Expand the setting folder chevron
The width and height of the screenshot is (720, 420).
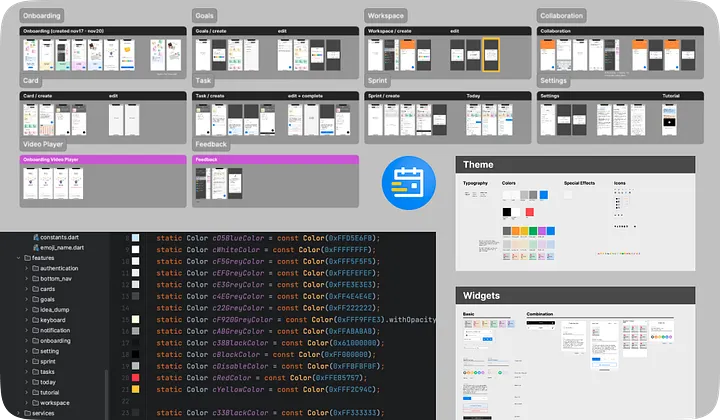tap(26, 351)
